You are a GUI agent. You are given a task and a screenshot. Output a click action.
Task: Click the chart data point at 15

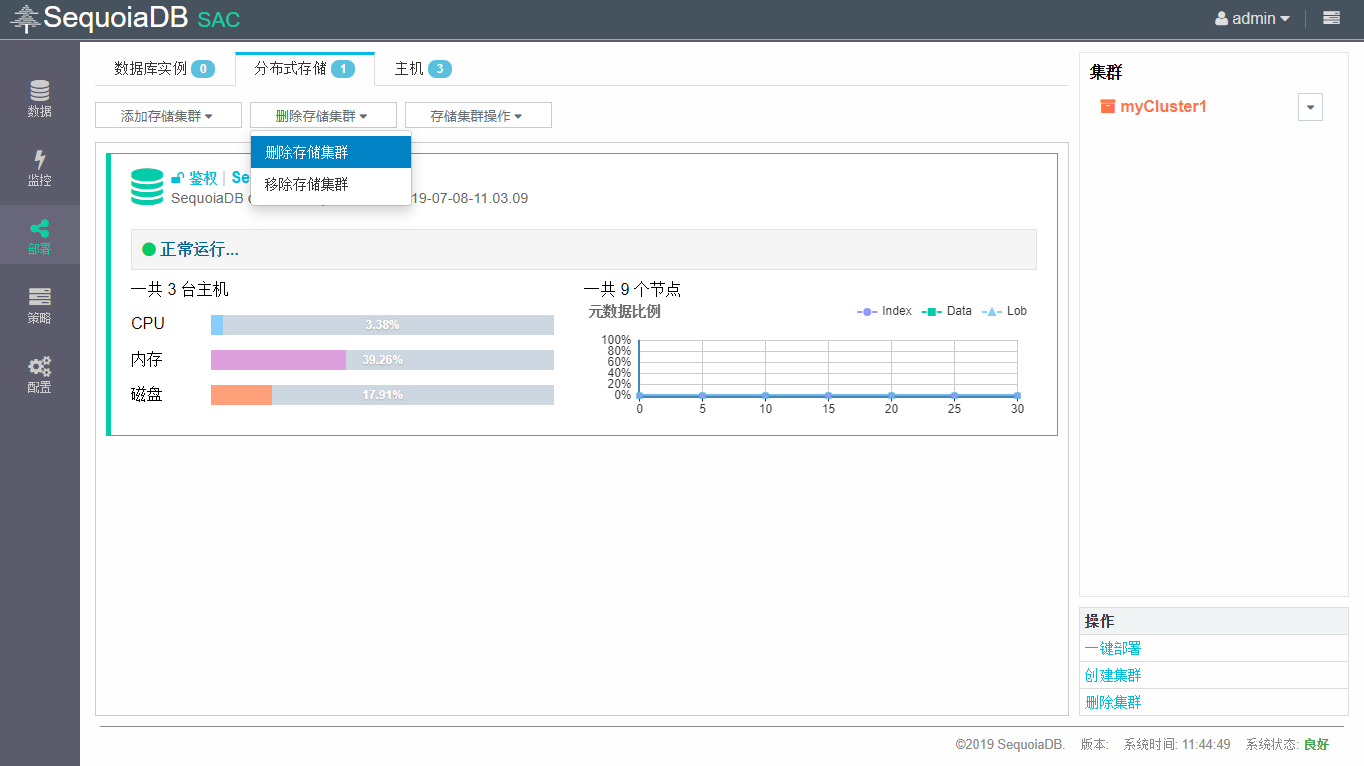tap(828, 395)
